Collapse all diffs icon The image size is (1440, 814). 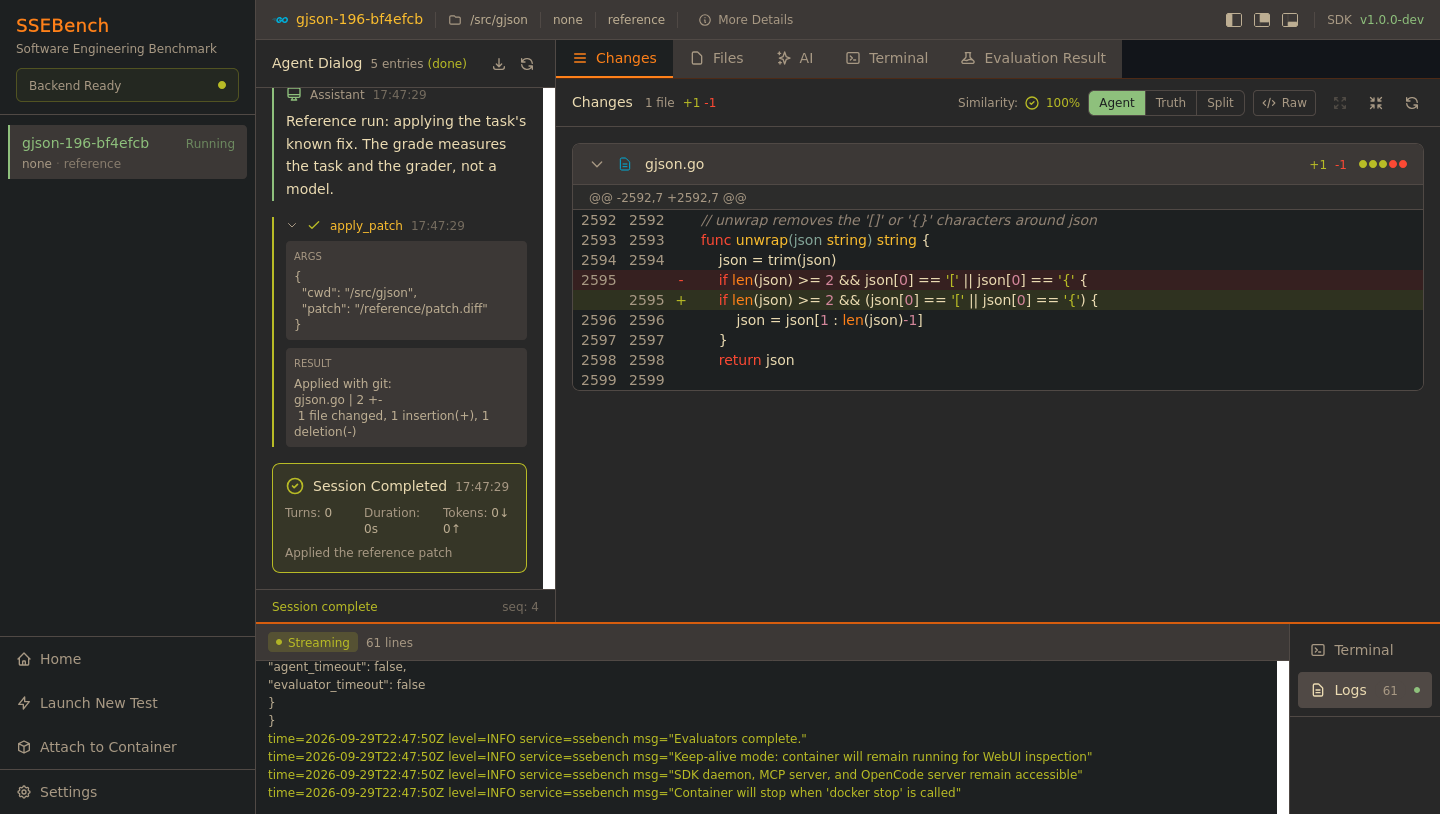(x=1376, y=103)
